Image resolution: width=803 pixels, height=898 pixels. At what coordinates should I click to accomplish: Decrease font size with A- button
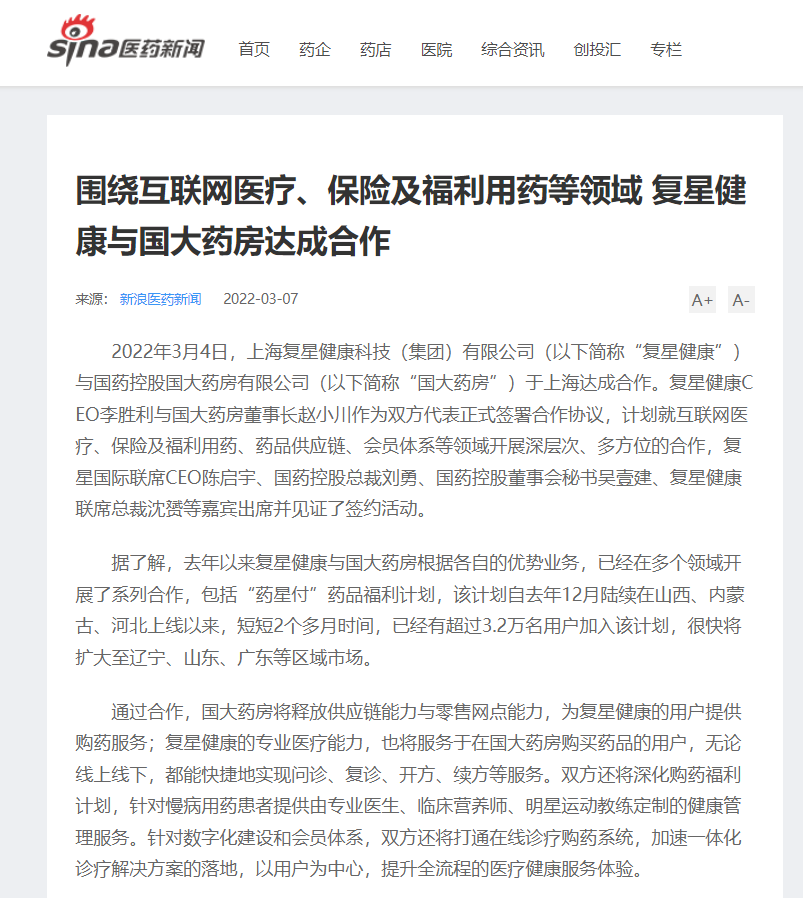741,300
